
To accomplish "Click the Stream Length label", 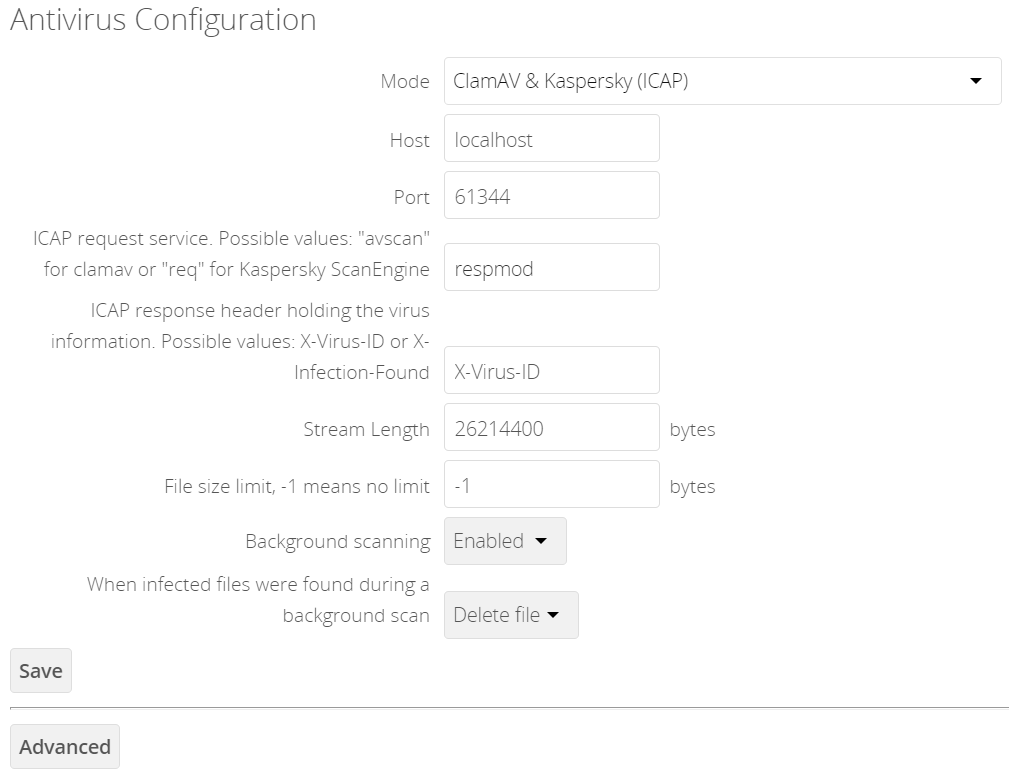I will pos(366,429).
